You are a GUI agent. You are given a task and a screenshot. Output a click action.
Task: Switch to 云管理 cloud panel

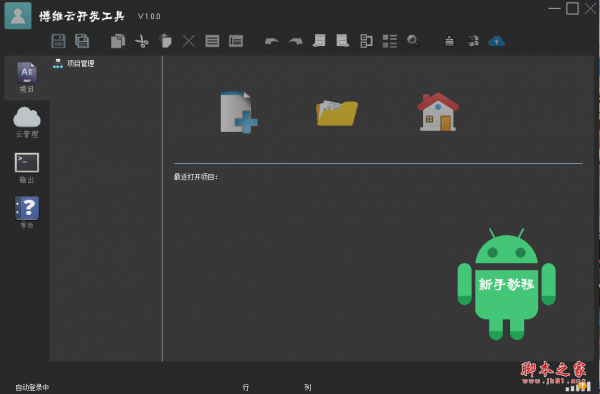[x=27, y=122]
